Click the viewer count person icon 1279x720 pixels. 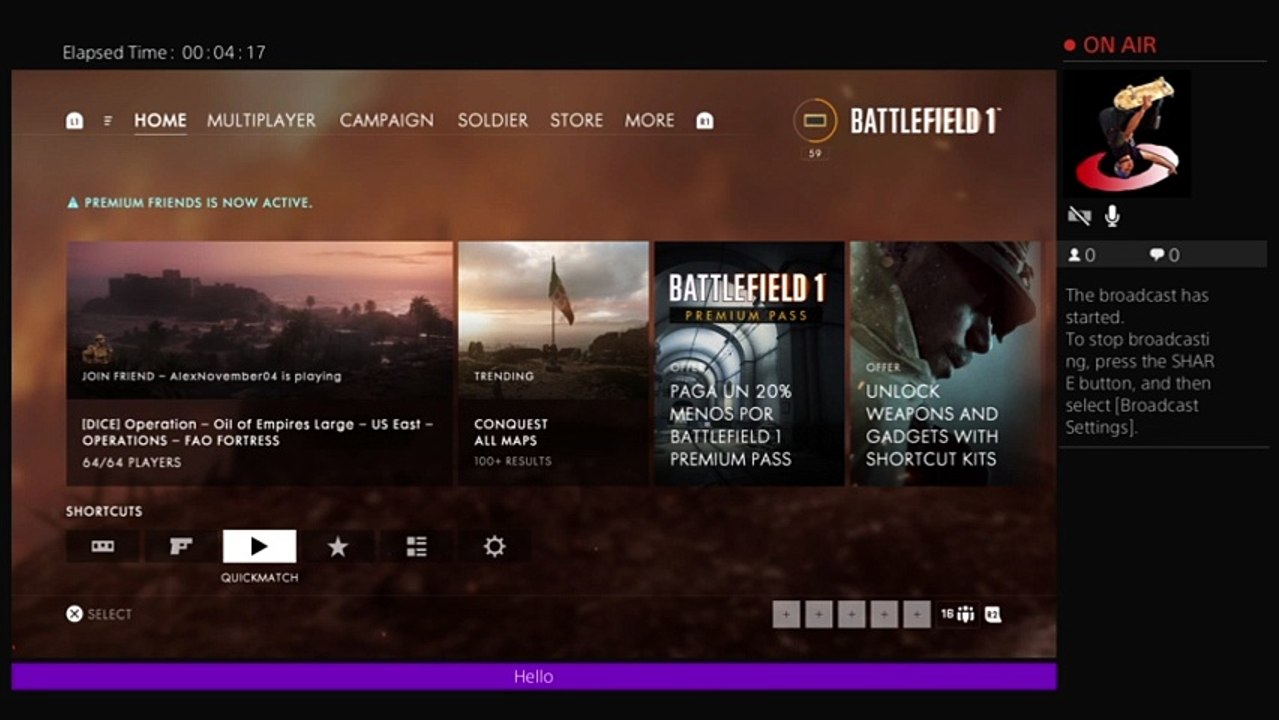click(1075, 255)
